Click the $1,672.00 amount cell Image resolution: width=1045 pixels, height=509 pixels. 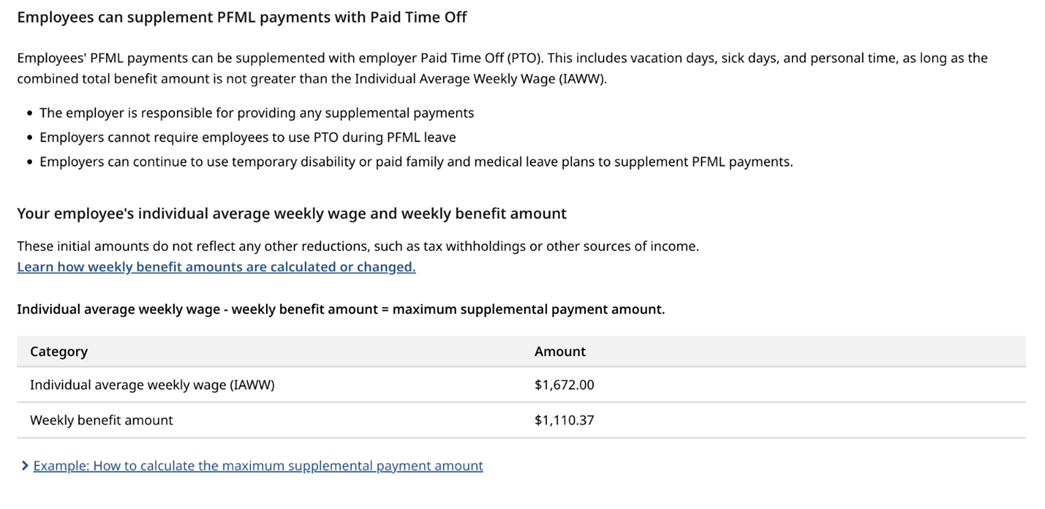(564, 385)
